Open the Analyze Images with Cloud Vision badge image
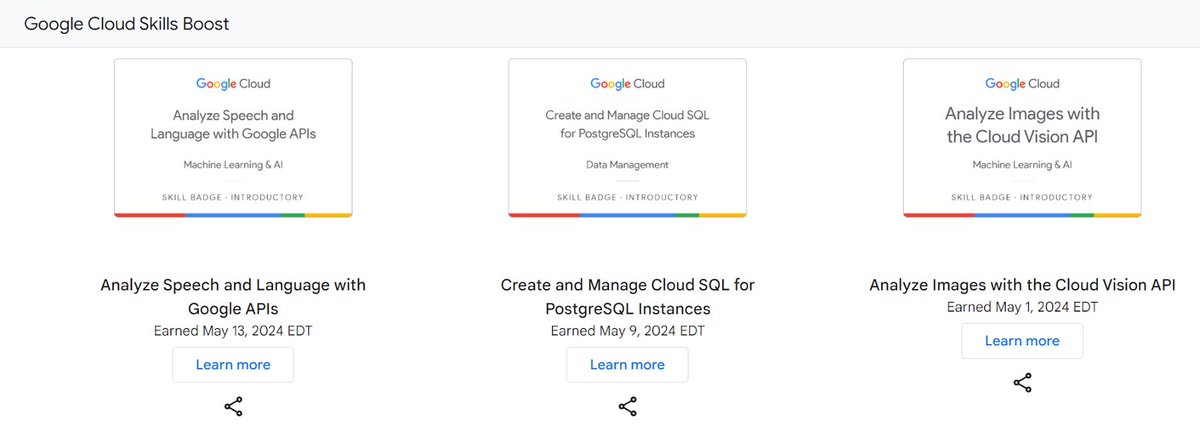 point(1022,138)
